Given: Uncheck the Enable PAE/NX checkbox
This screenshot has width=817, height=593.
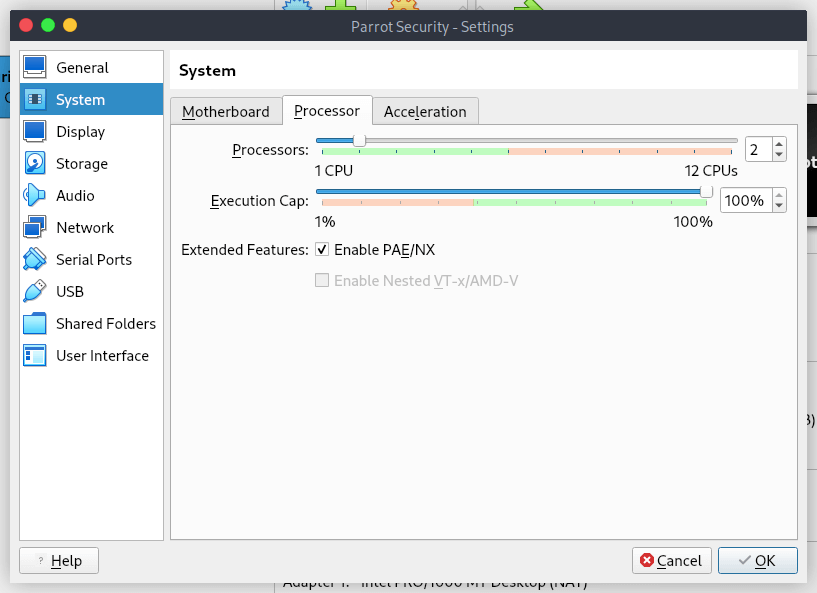Looking at the screenshot, I should pos(322,249).
